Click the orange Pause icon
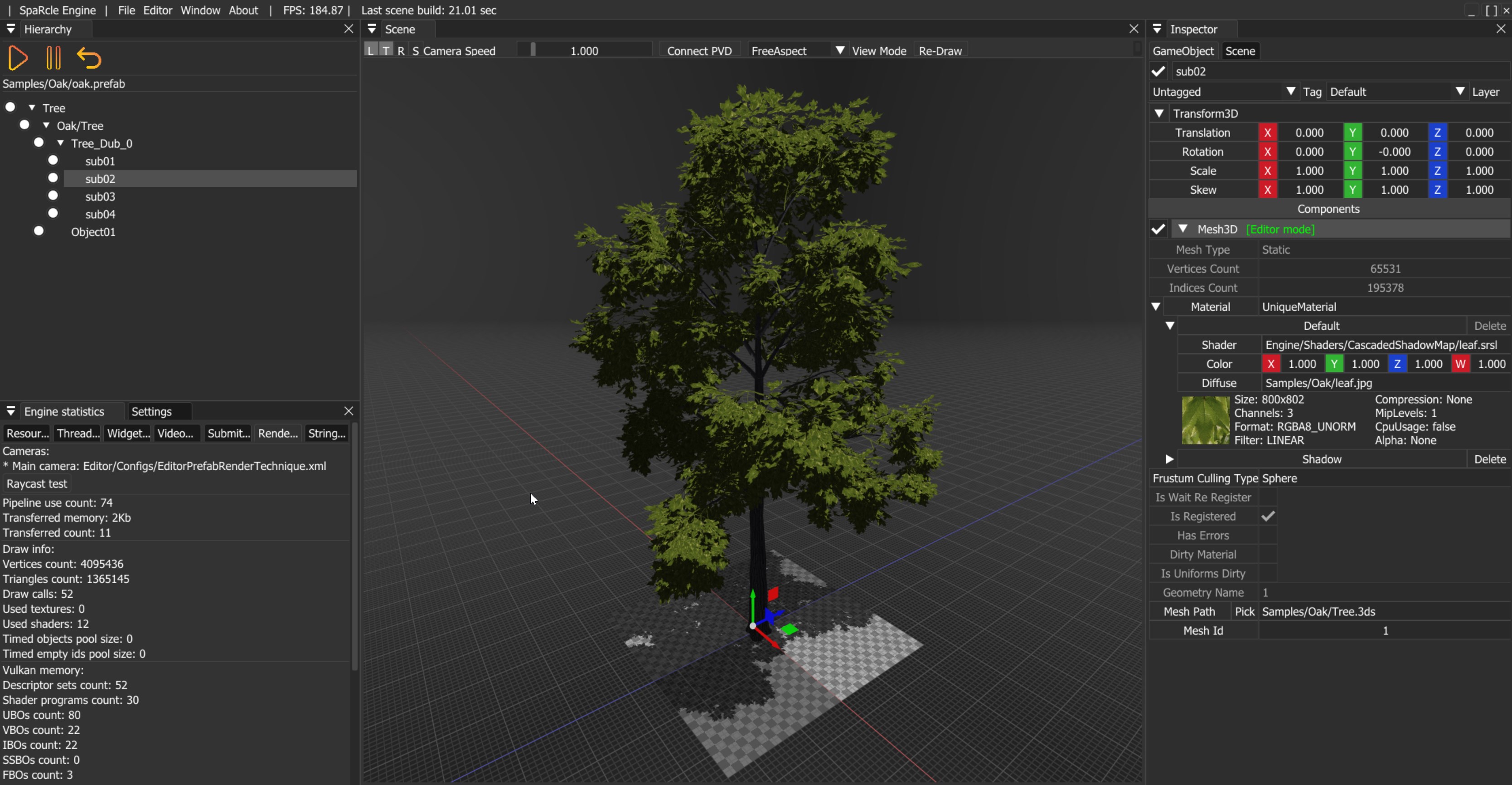Image resolution: width=1512 pixels, height=785 pixels. tap(53, 58)
